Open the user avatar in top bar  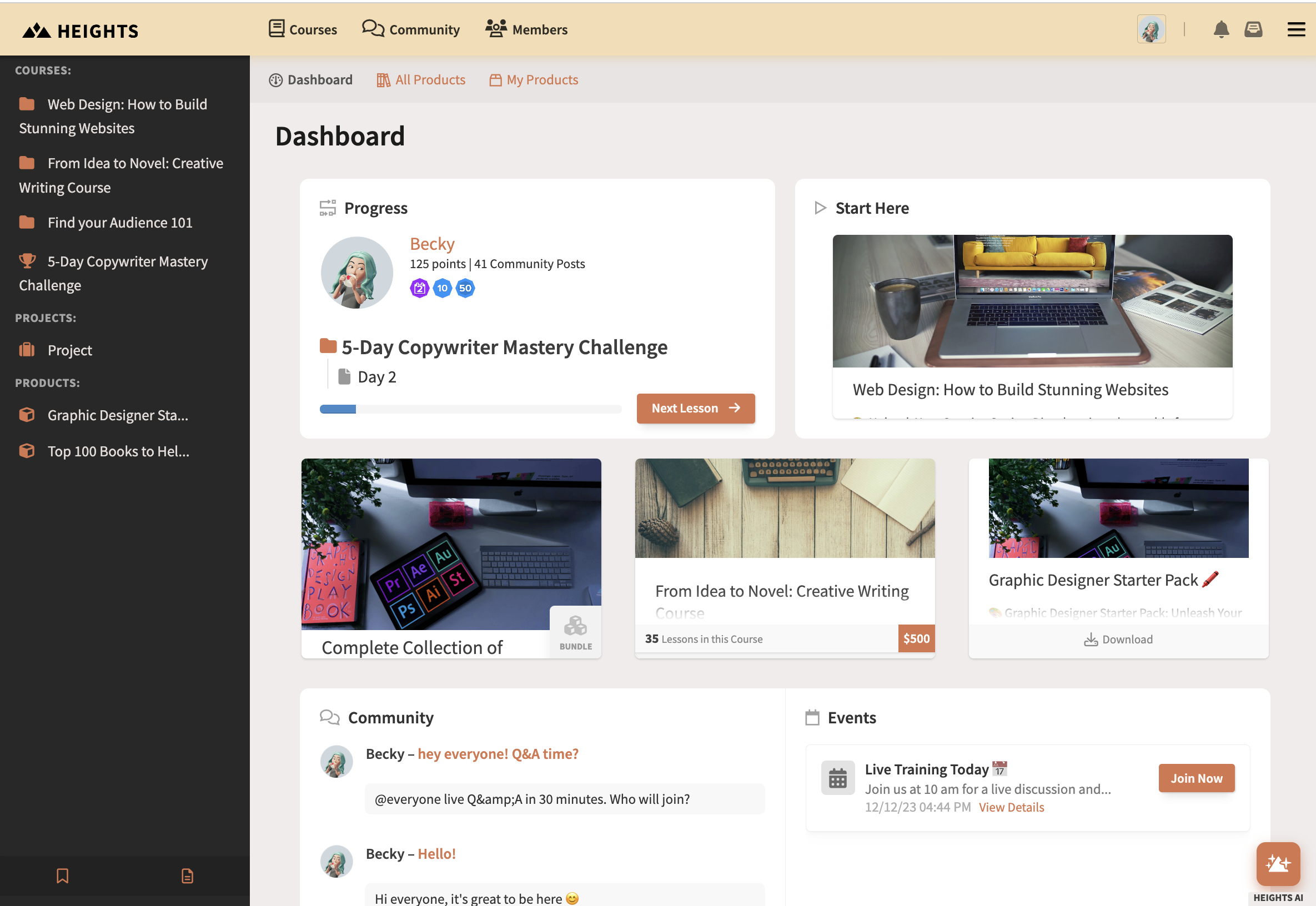click(x=1151, y=29)
